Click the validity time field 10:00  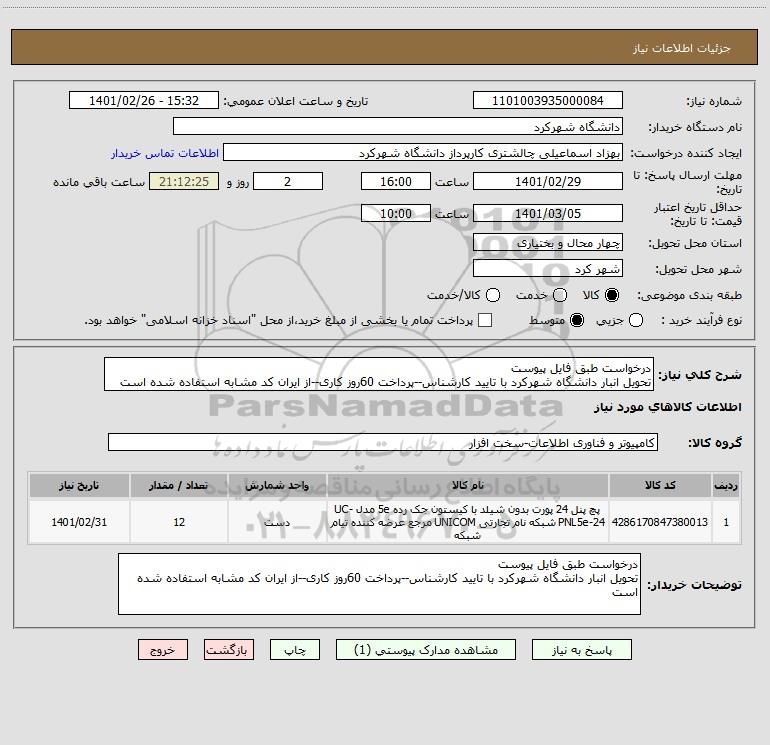pyautogui.click(x=396, y=213)
